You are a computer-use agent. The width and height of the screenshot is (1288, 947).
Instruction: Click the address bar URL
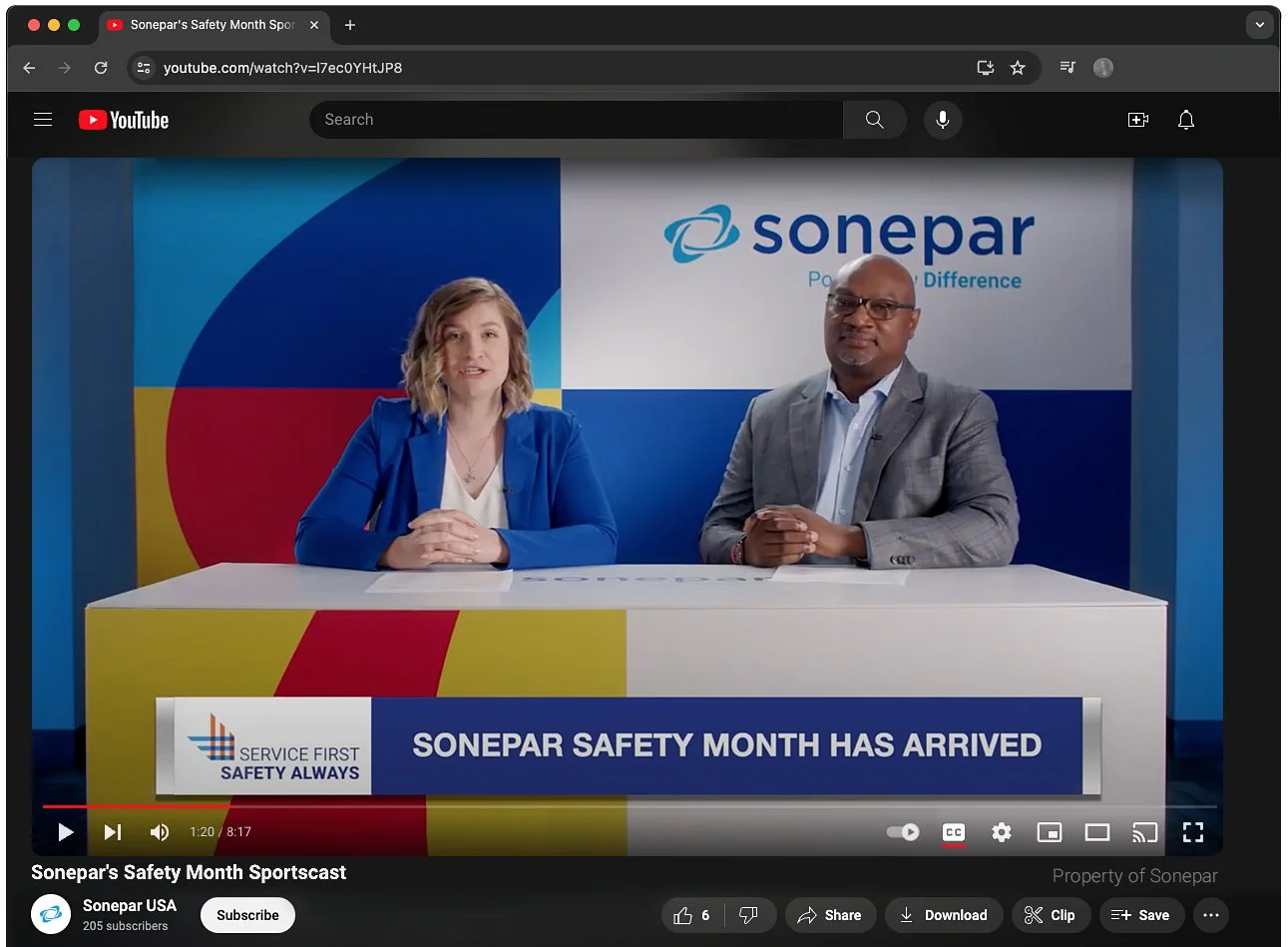(283, 68)
